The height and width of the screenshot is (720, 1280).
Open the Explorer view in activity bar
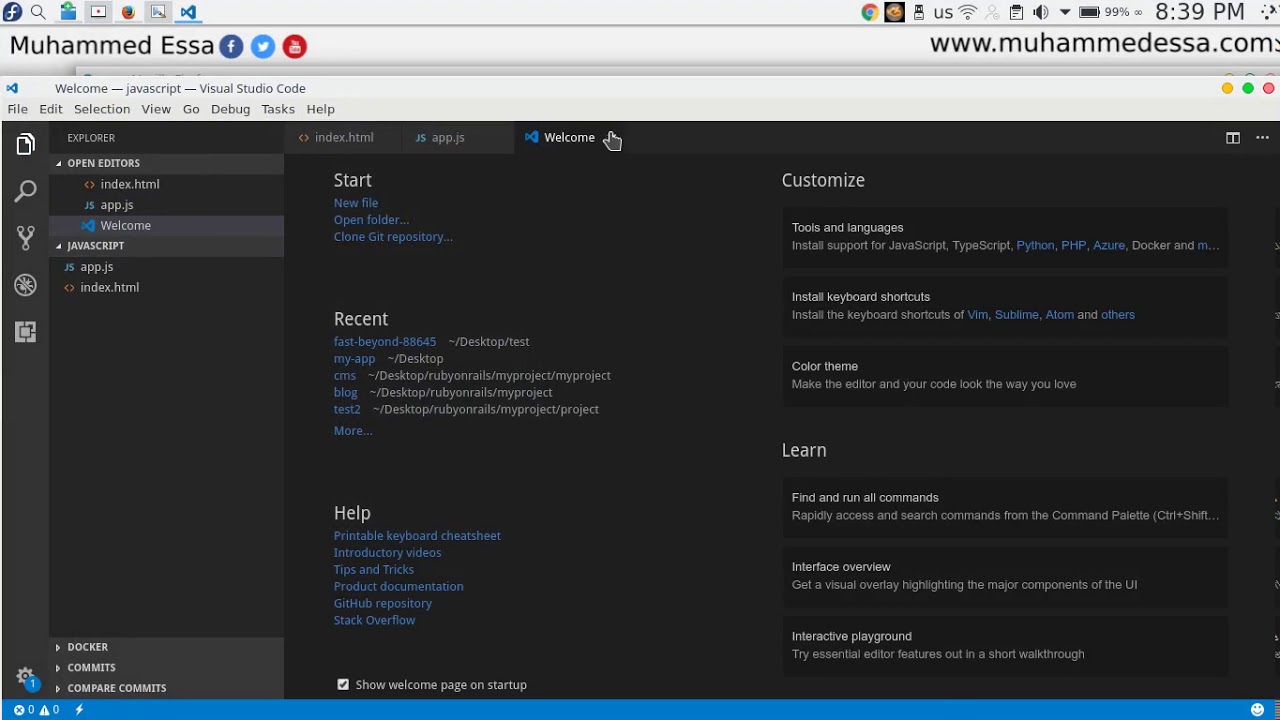point(25,145)
